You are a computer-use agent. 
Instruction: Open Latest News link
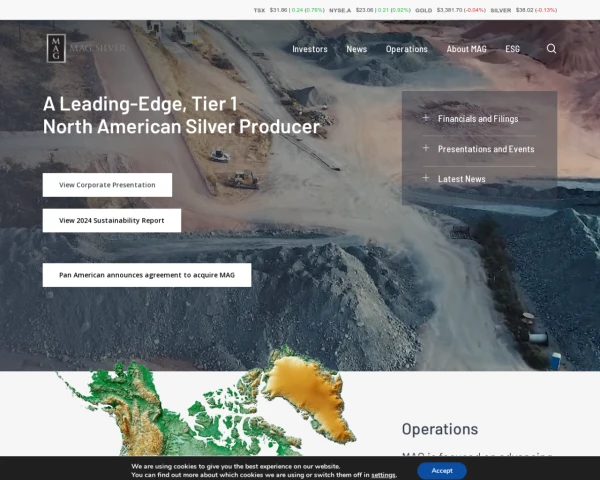461,179
